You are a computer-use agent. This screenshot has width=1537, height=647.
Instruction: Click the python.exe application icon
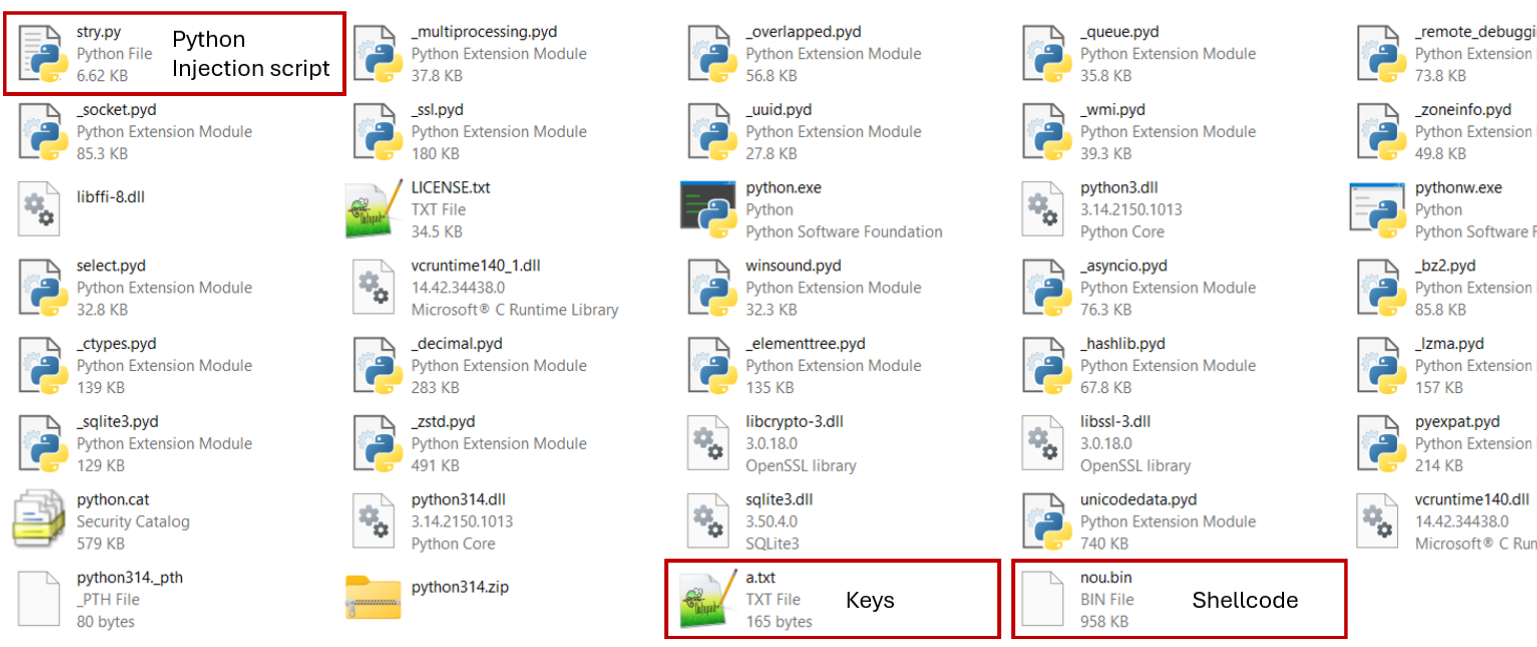pyautogui.click(x=709, y=210)
